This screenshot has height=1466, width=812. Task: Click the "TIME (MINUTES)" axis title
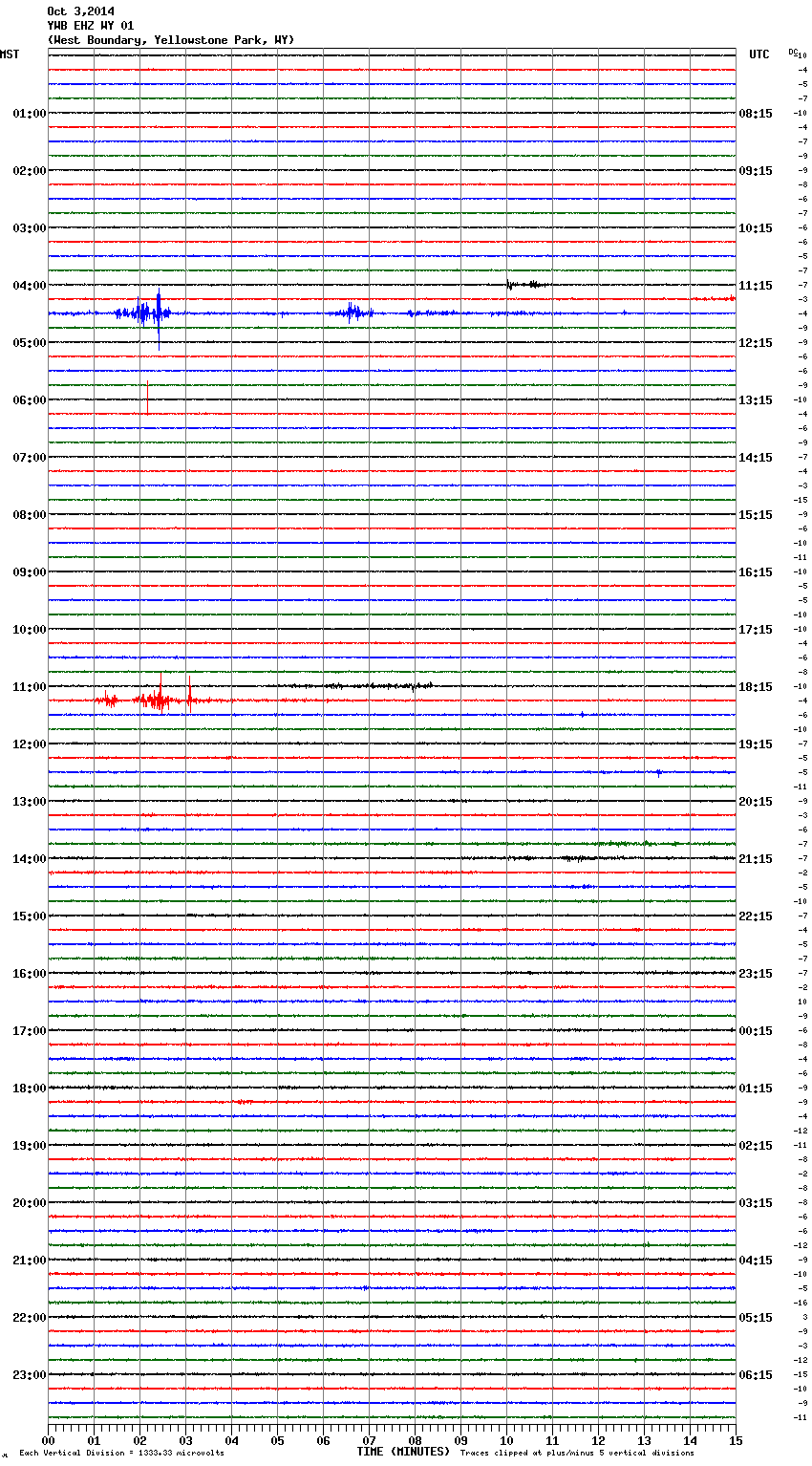(403, 1452)
